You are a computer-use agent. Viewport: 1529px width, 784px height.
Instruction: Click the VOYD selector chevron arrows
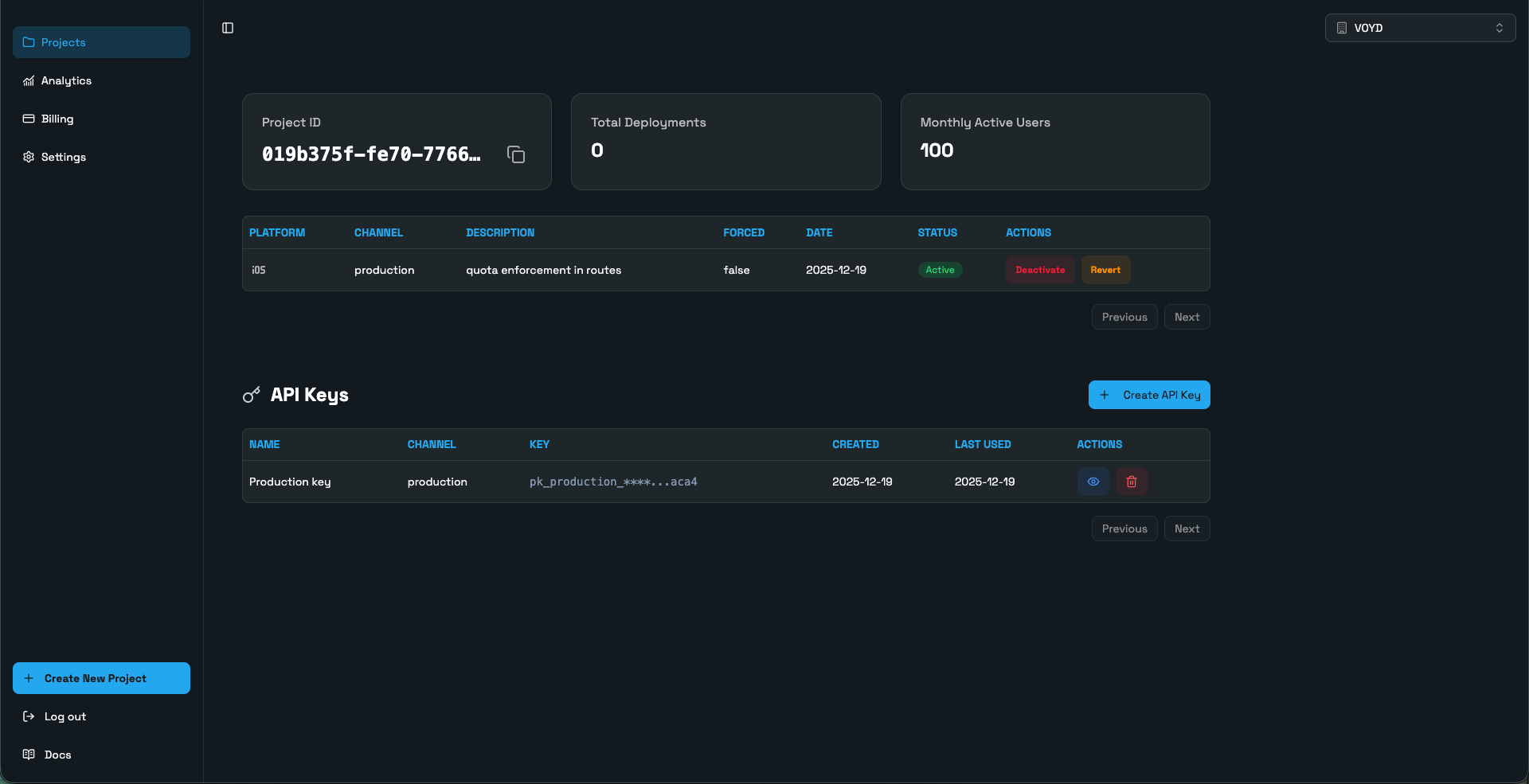pyautogui.click(x=1500, y=28)
